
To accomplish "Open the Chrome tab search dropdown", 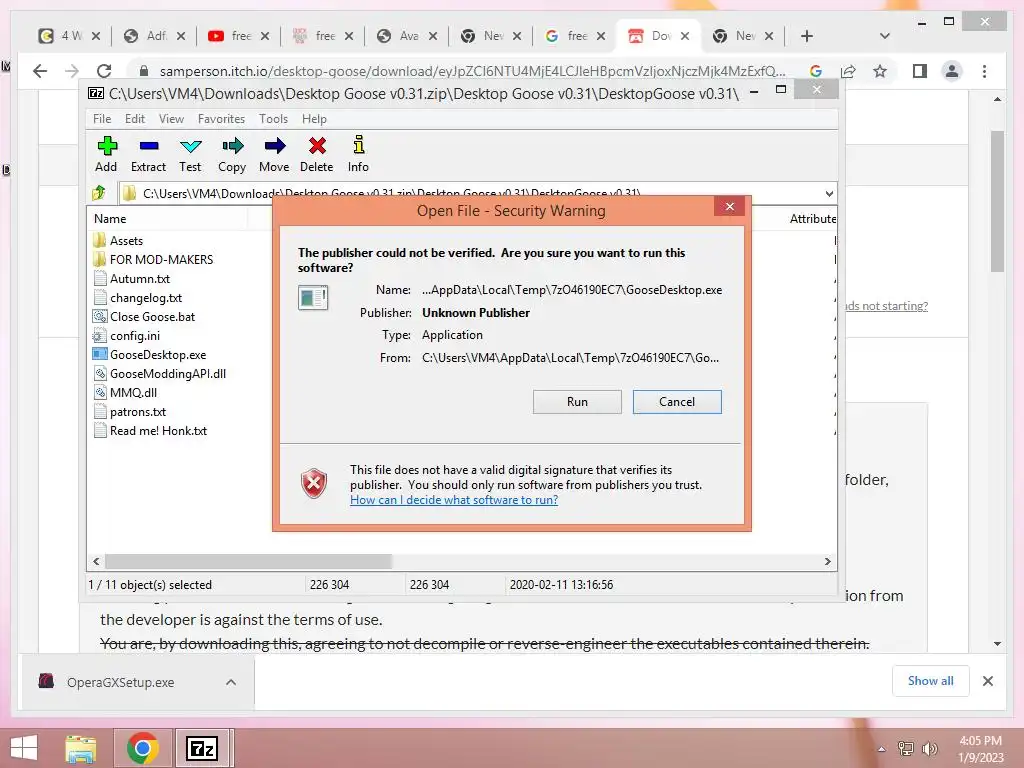I will pos(885,36).
